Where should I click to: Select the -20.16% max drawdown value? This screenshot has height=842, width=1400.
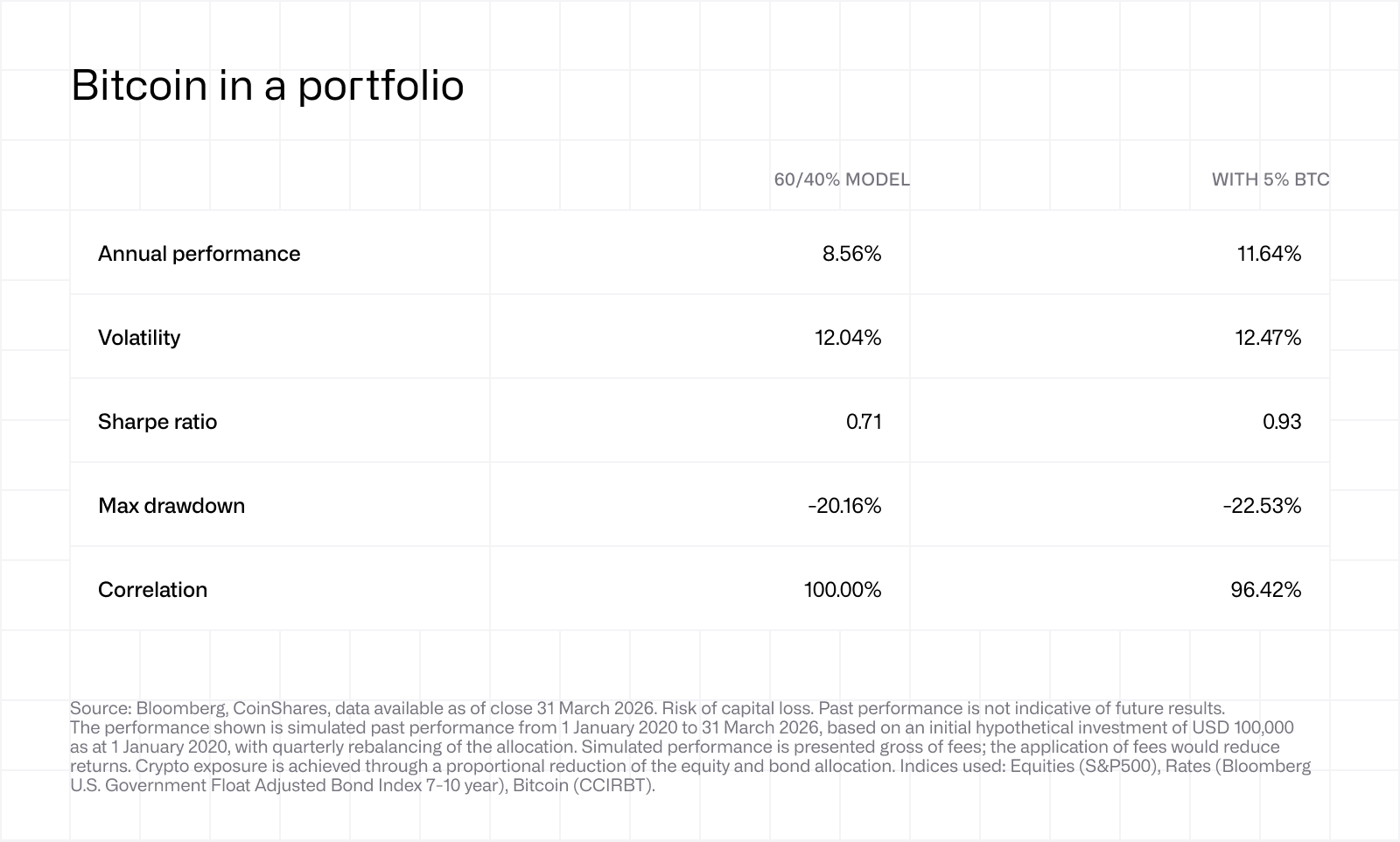coord(844,506)
